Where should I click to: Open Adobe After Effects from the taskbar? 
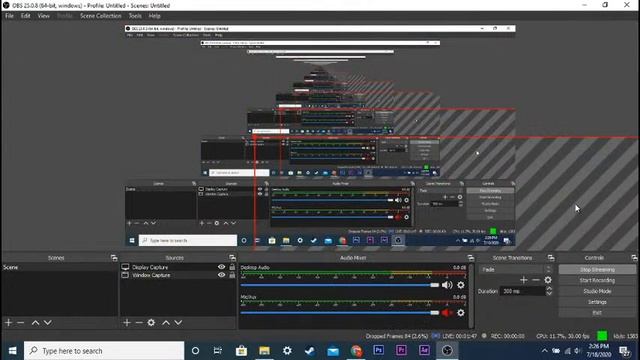click(424, 350)
